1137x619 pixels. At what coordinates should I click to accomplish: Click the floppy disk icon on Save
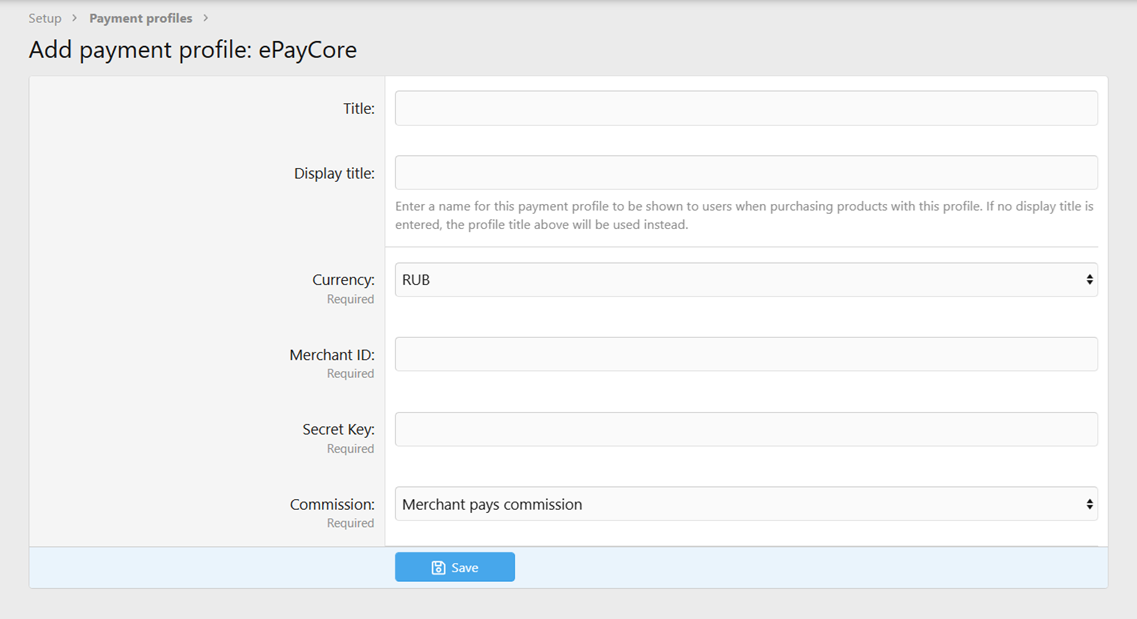coord(438,568)
